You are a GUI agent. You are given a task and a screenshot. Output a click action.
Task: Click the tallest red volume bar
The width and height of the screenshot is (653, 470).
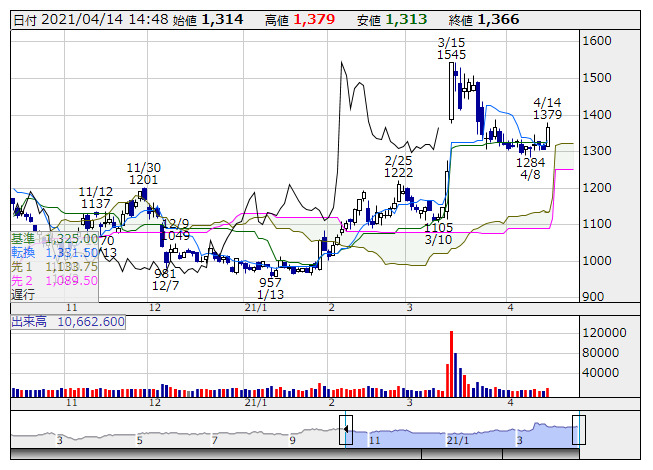pos(451,364)
